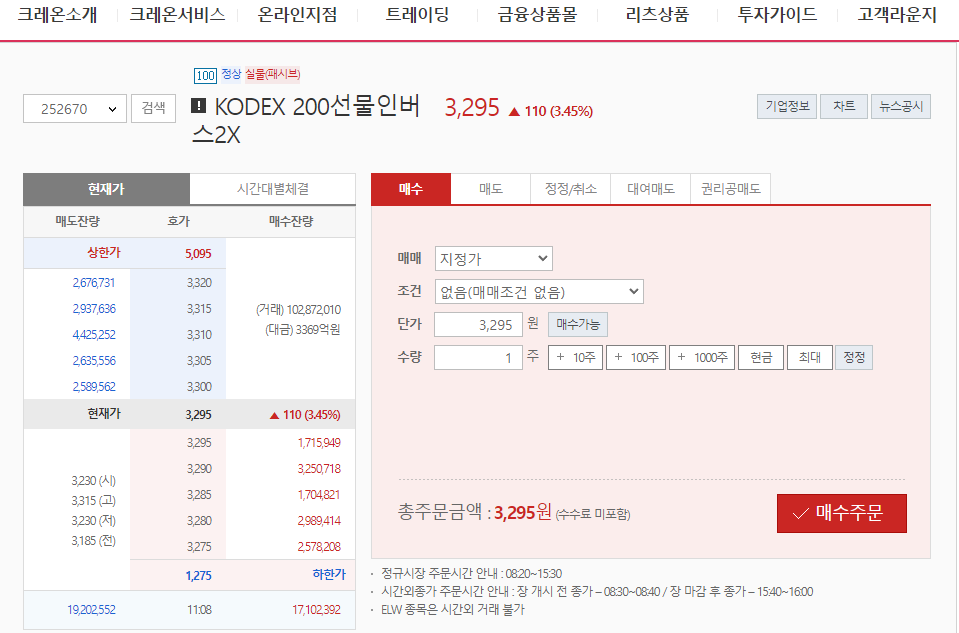This screenshot has height=633, width=959.
Task: Open 크레온소개 menu
Action: (57, 14)
